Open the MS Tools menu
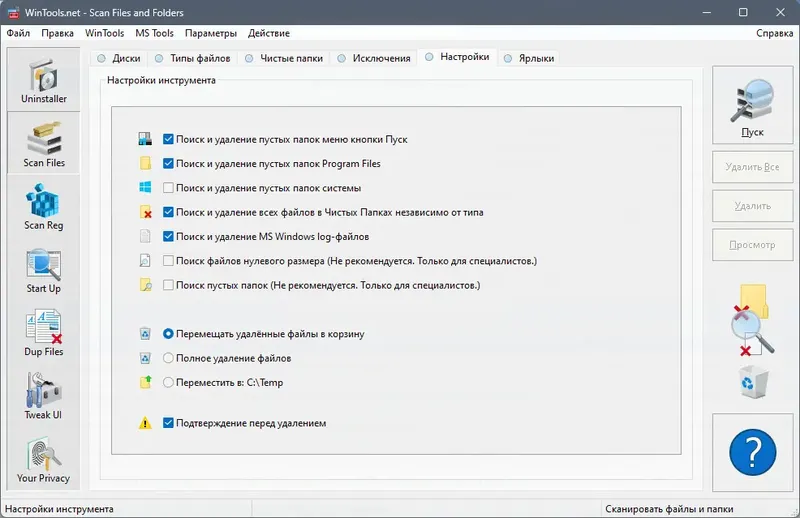 (154, 33)
